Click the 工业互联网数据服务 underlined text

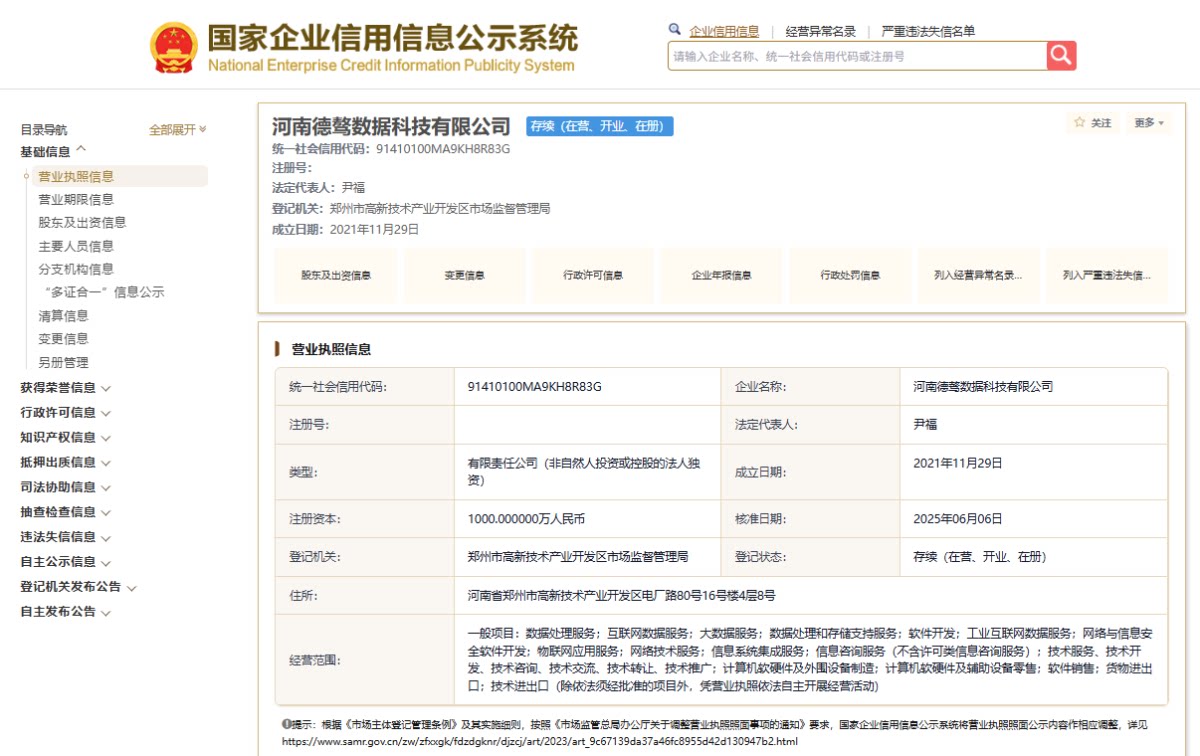click(1018, 633)
